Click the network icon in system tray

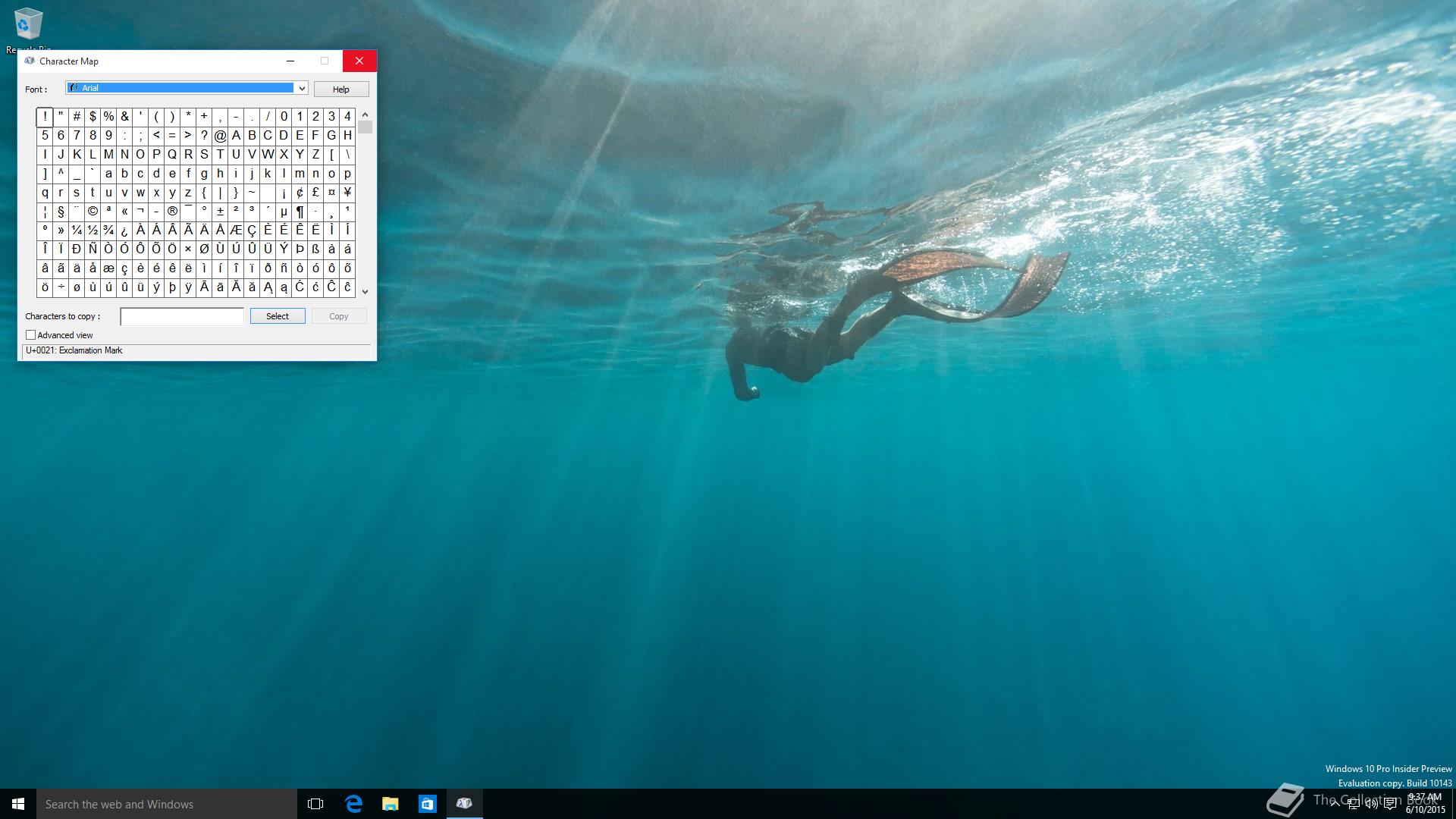pyautogui.click(x=1353, y=804)
